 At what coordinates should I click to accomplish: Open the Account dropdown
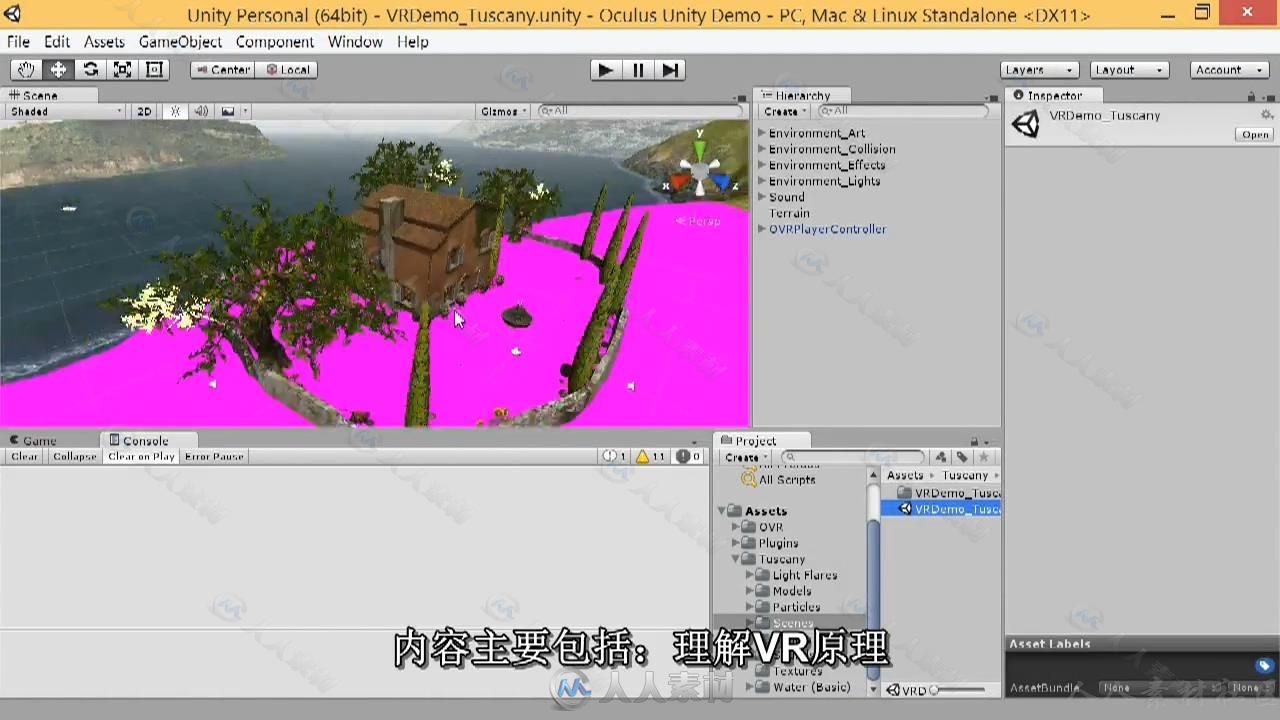[x=1230, y=69]
